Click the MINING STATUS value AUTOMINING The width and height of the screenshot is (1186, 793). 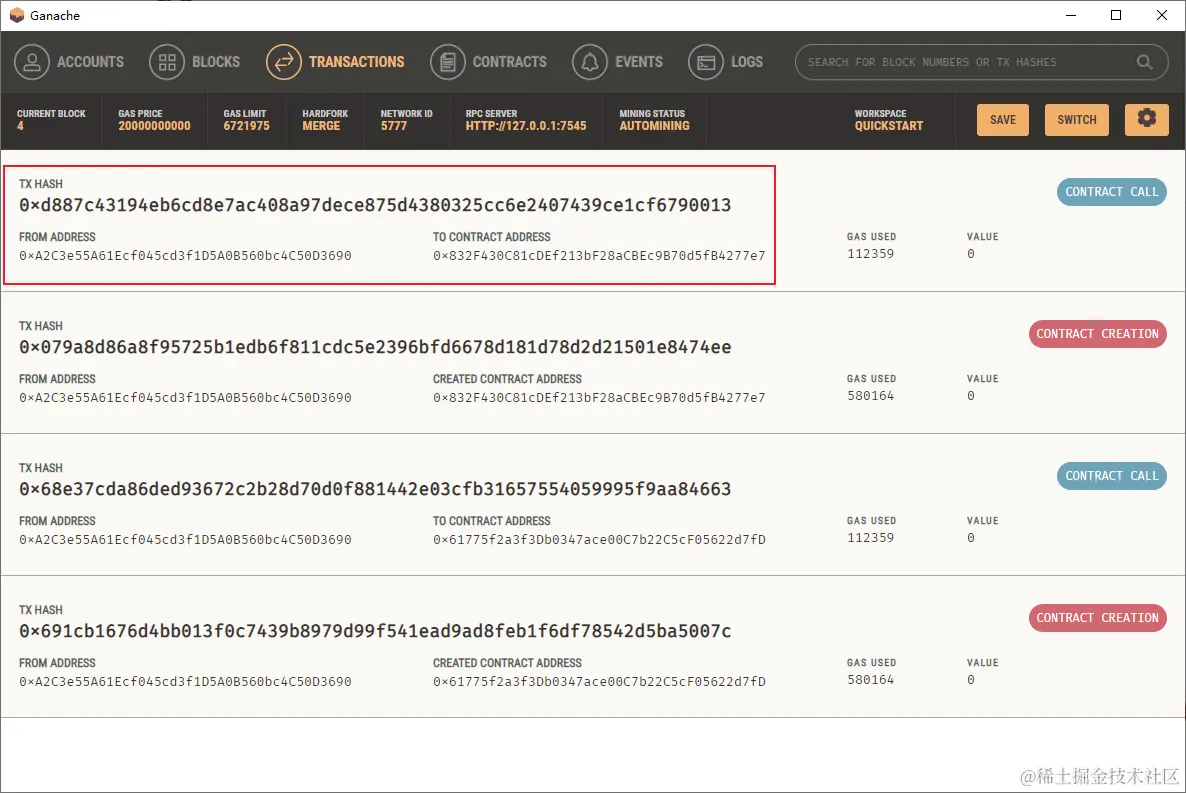654,126
